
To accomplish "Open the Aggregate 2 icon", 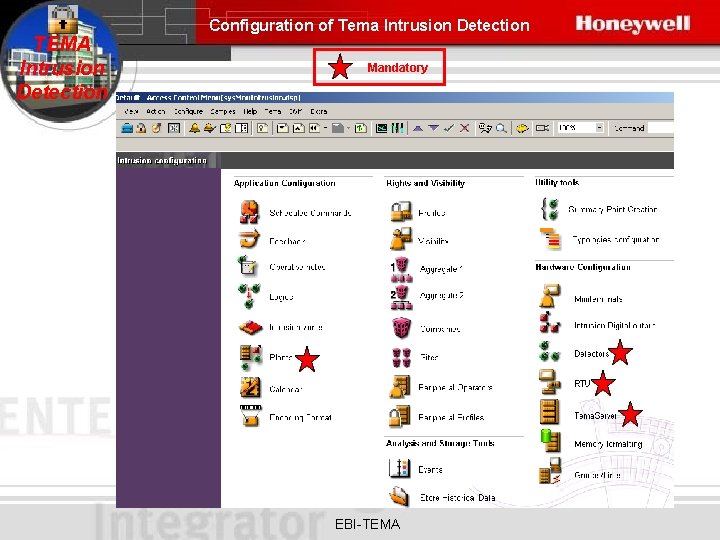I will [401, 297].
